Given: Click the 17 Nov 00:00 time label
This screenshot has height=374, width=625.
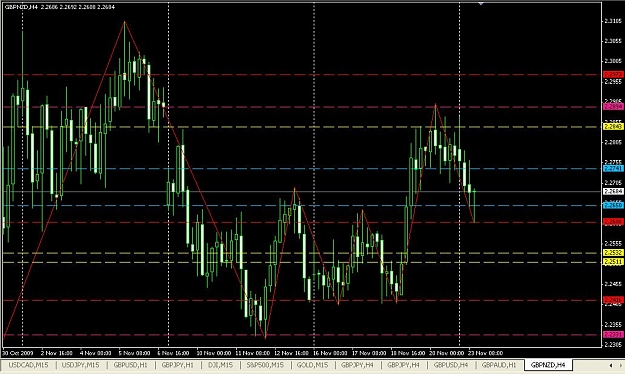Looking at the screenshot, I should tap(369, 353).
